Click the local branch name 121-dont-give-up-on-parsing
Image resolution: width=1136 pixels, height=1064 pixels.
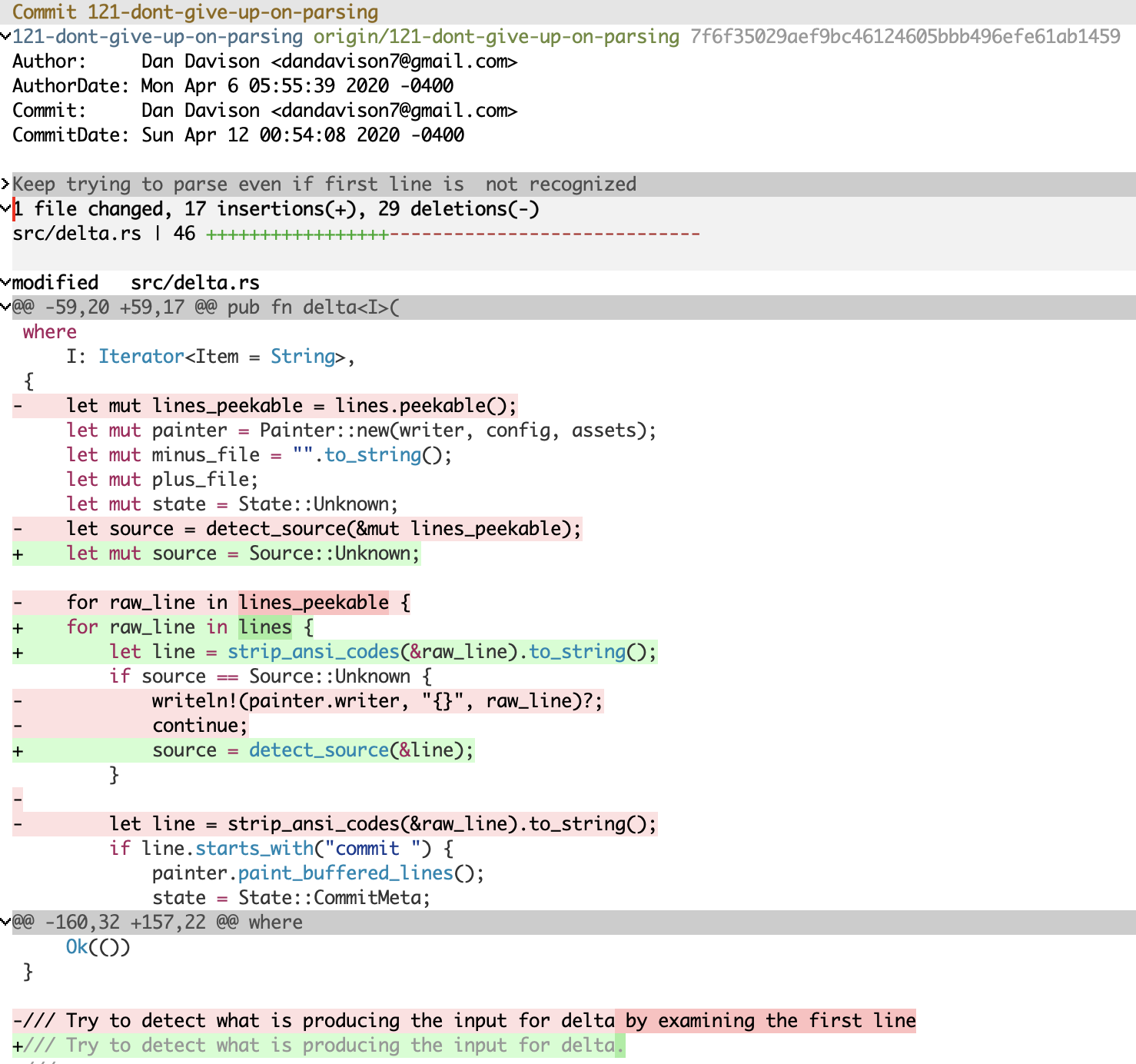click(x=158, y=36)
